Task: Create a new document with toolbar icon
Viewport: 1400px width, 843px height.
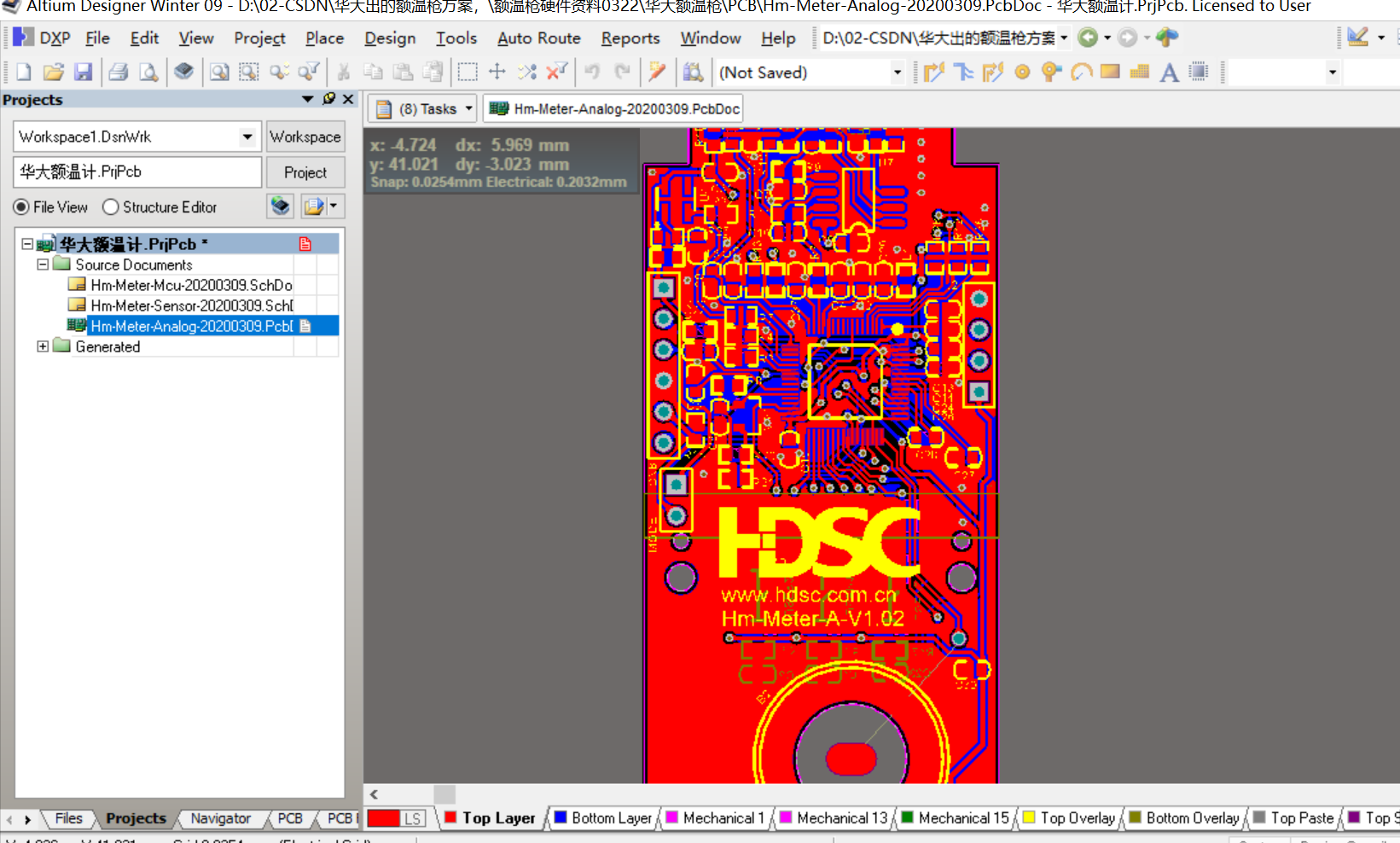Action: pos(24,73)
